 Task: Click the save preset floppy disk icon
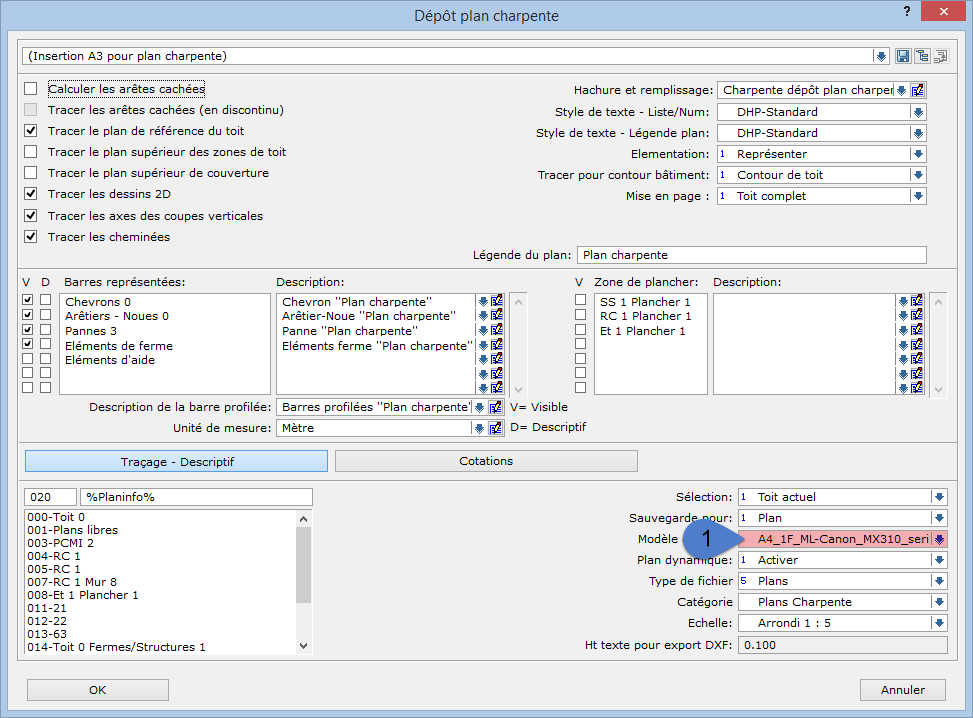(x=903, y=56)
